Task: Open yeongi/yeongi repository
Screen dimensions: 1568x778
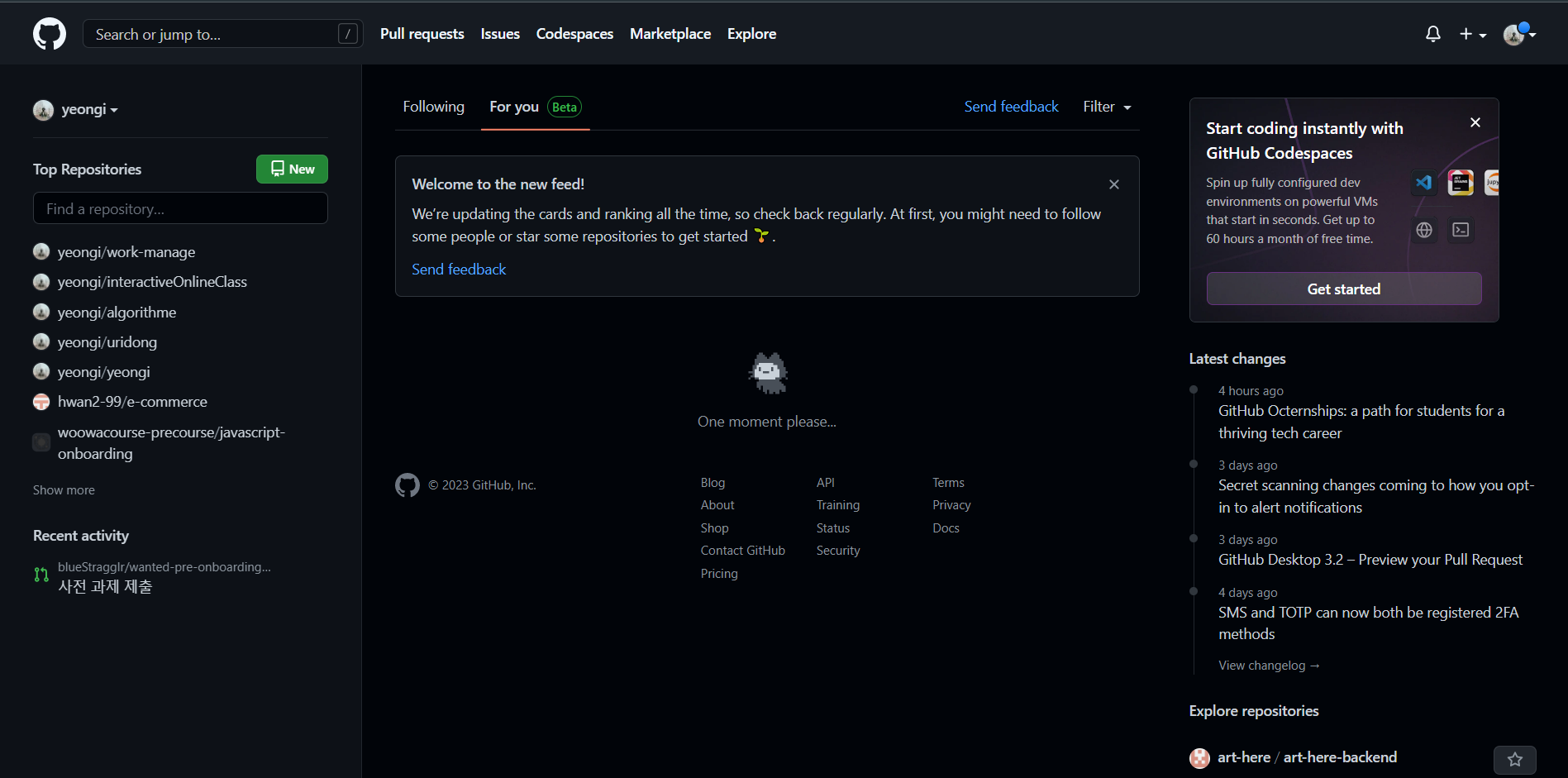Action: 104,372
